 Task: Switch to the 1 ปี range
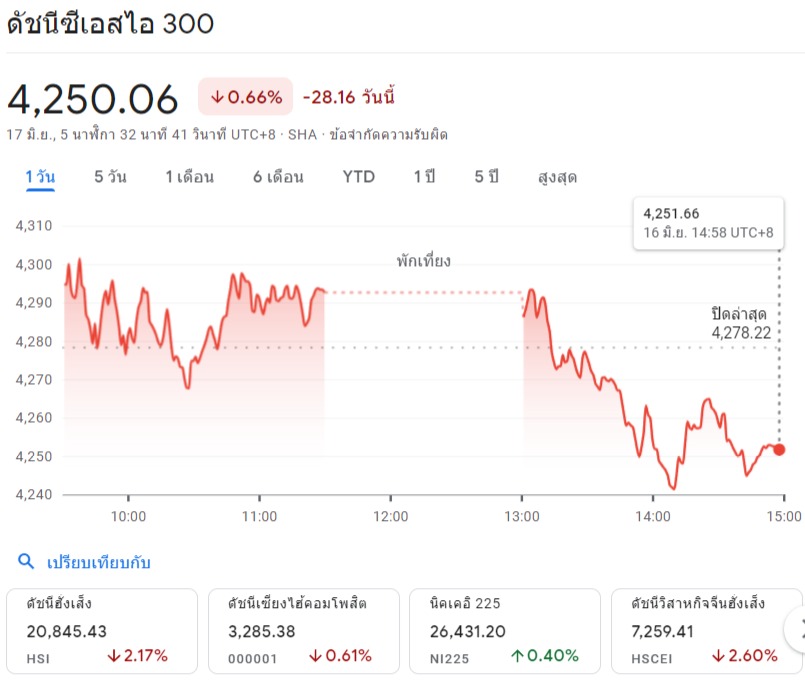tap(424, 177)
